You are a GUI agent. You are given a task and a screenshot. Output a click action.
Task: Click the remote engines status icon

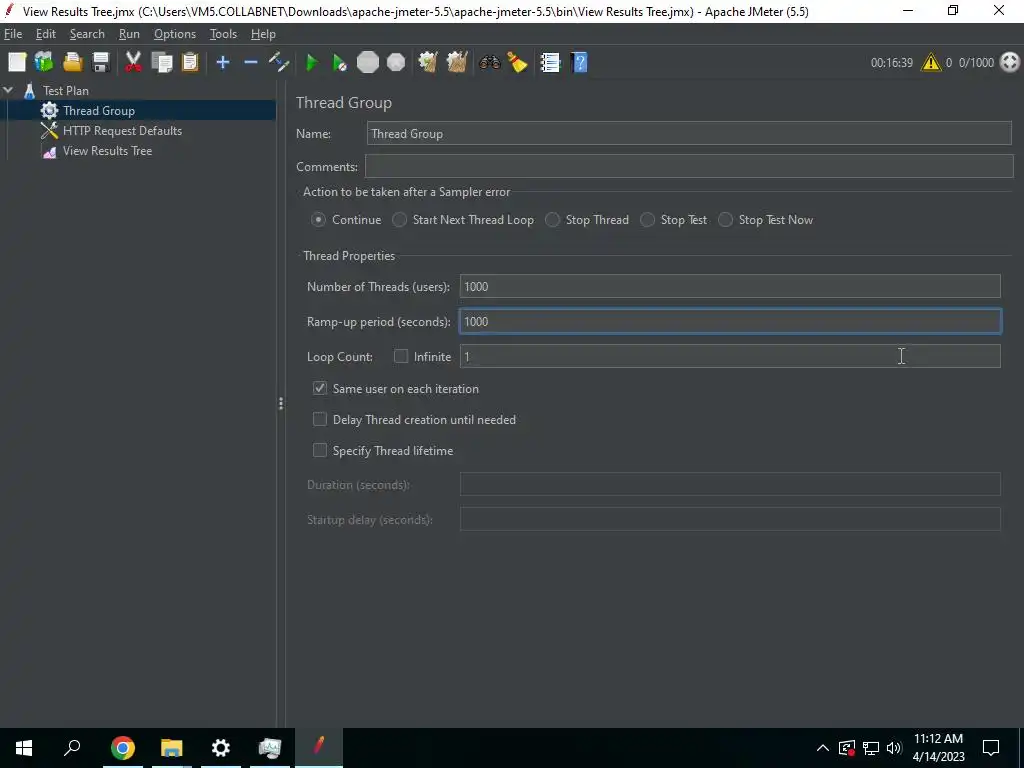pos(1010,63)
